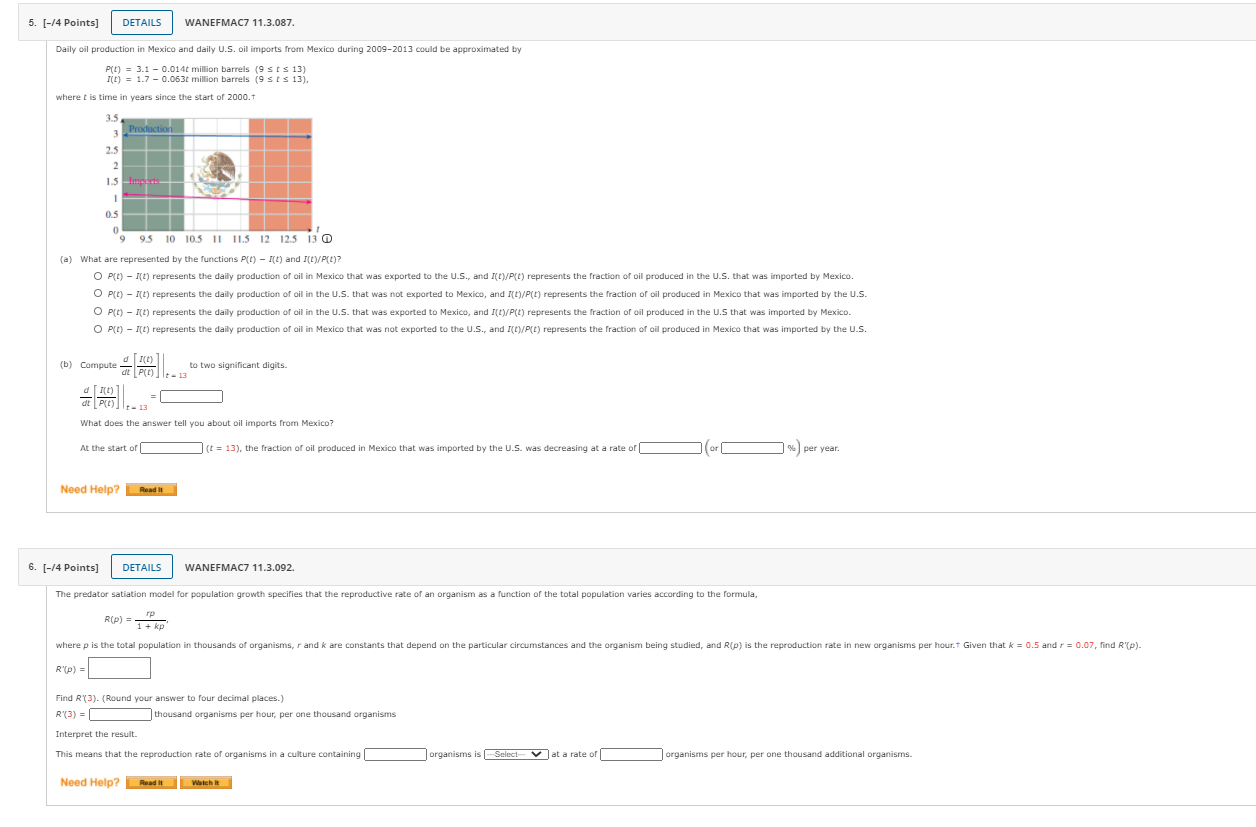This screenshot has height=827, width=1256.
Task: Click the 'at a rate of' organisms field
Action: [x=631, y=754]
